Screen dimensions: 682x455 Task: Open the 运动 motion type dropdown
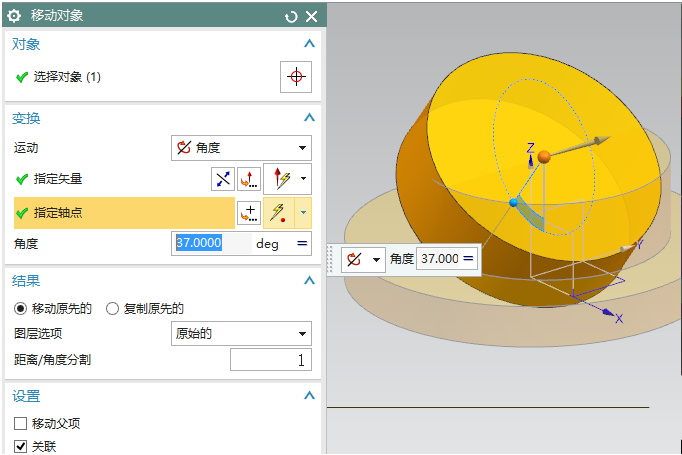[x=241, y=148]
